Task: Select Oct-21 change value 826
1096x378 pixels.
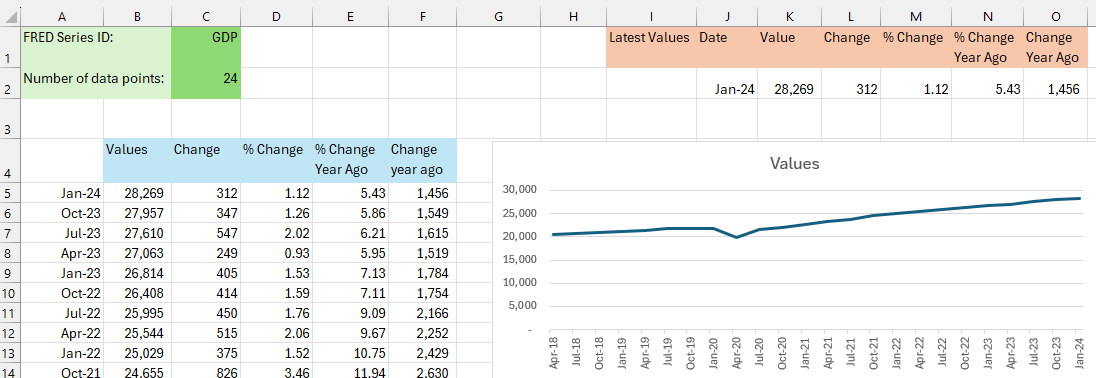Action: 206,372
